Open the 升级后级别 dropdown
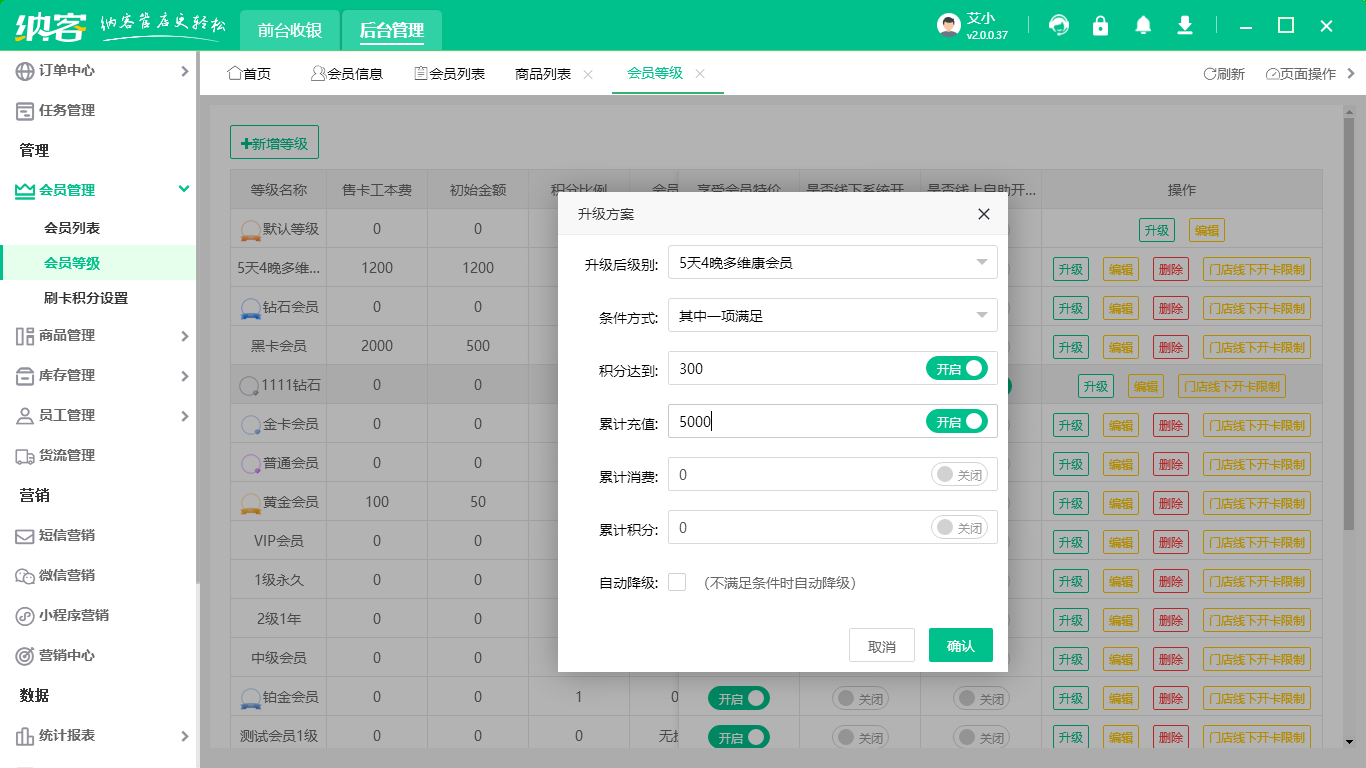Image resolution: width=1366 pixels, height=768 pixels. pyautogui.click(x=832, y=261)
